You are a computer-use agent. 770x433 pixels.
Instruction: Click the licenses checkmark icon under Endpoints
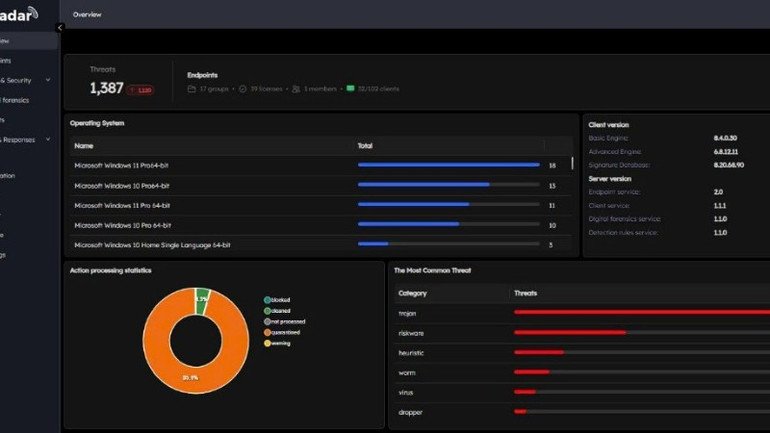pos(243,89)
